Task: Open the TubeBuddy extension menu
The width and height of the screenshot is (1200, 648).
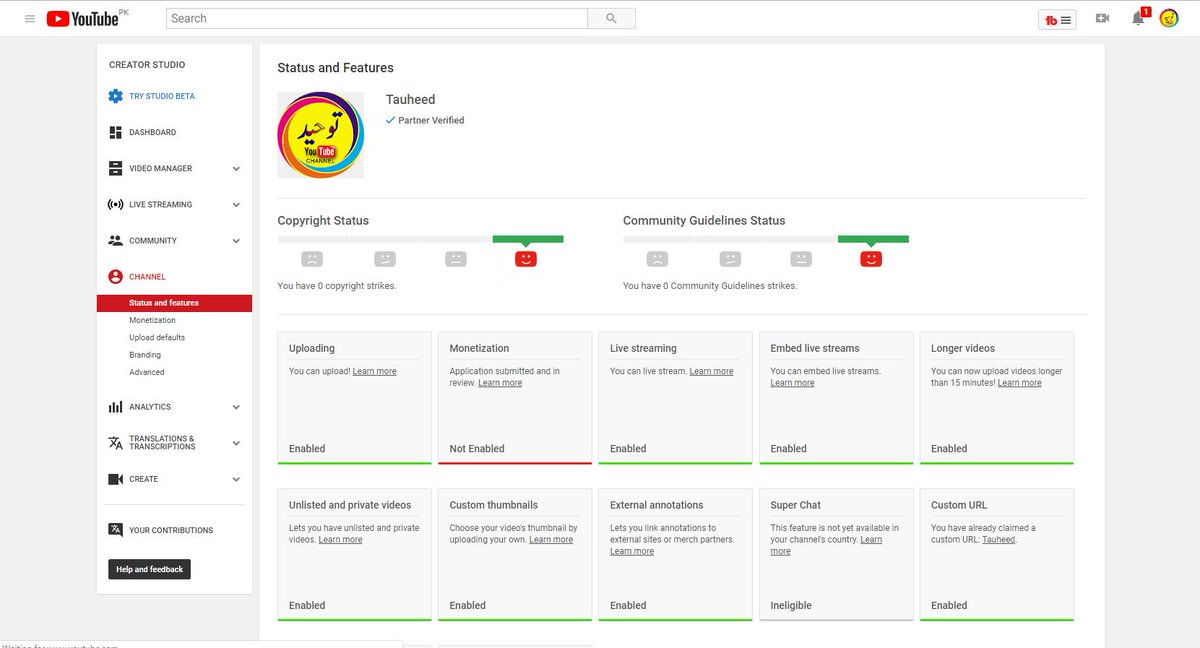Action: 1057,19
